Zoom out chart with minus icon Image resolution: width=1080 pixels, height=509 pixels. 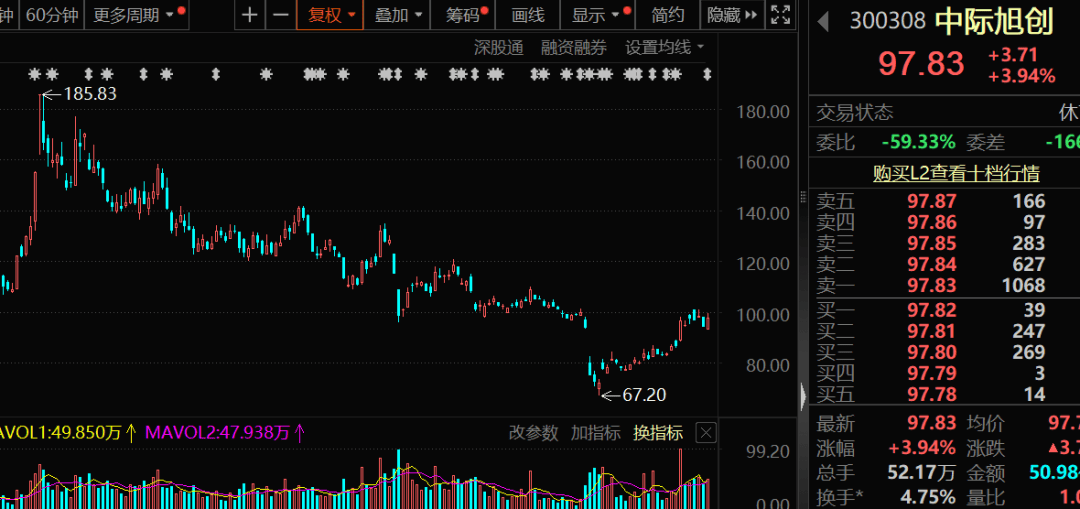[x=280, y=14]
